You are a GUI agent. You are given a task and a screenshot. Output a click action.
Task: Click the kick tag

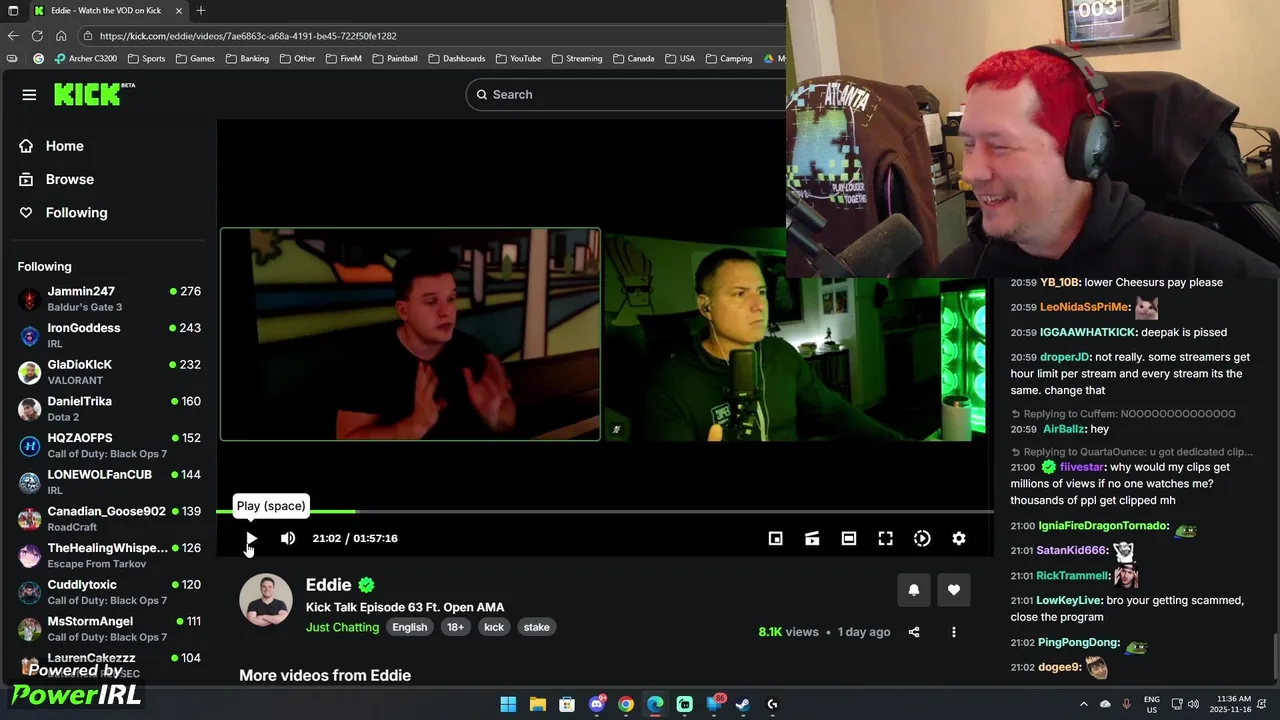(x=494, y=627)
